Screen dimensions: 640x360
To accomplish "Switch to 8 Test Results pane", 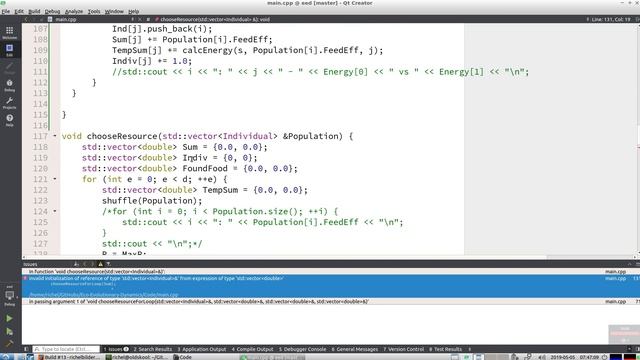I will click(445, 349).
